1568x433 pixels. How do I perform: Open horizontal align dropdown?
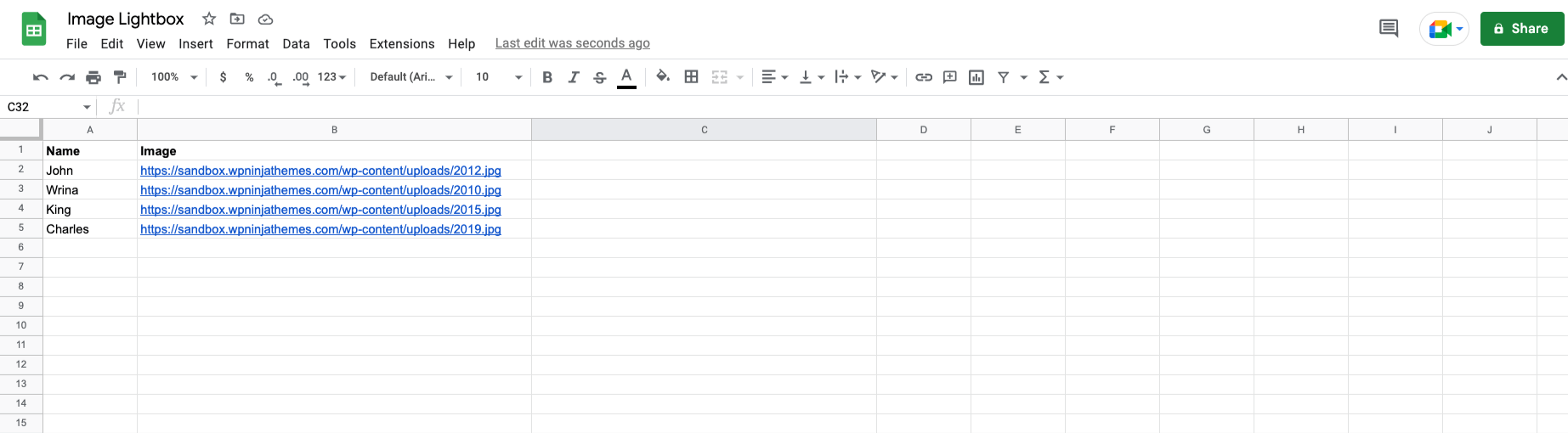point(774,77)
